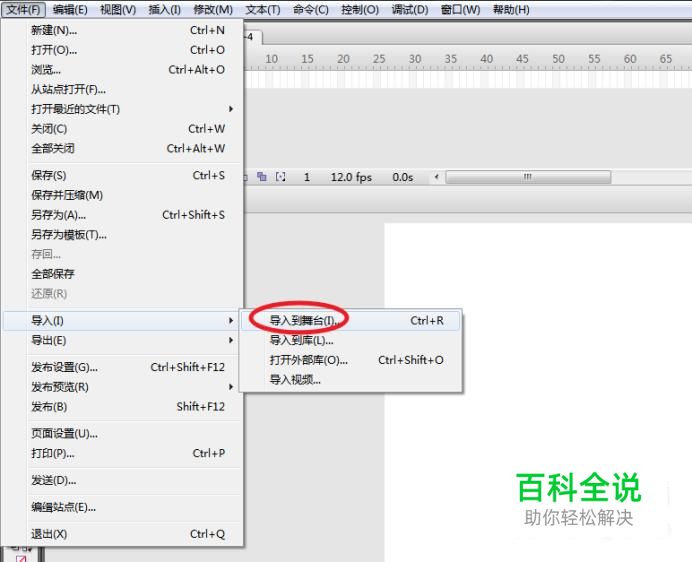The height and width of the screenshot is (562, 692).
Task: Open the 窗口(W) menu
Action: (460, 9)
